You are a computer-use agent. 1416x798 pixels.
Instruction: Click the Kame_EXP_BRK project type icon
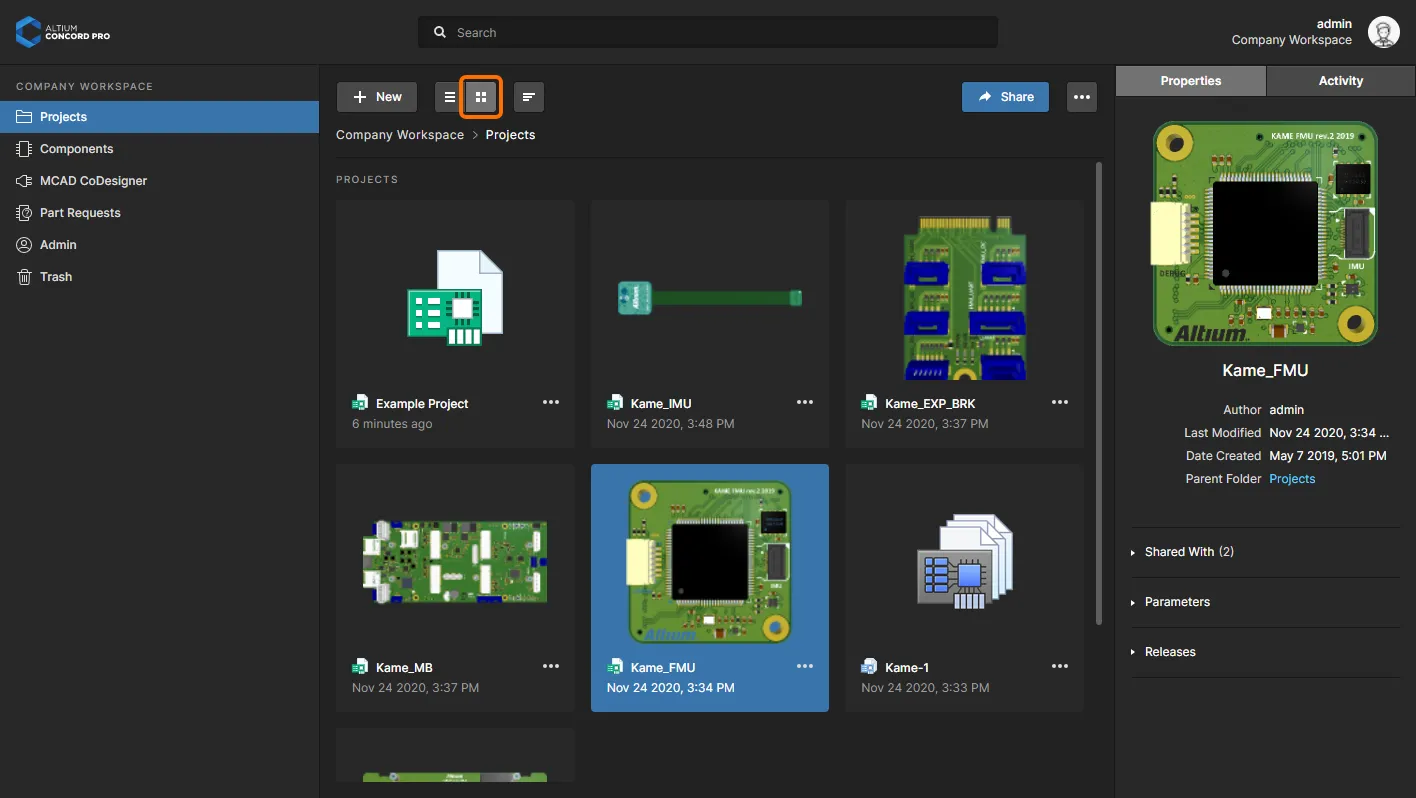(869, 403)
